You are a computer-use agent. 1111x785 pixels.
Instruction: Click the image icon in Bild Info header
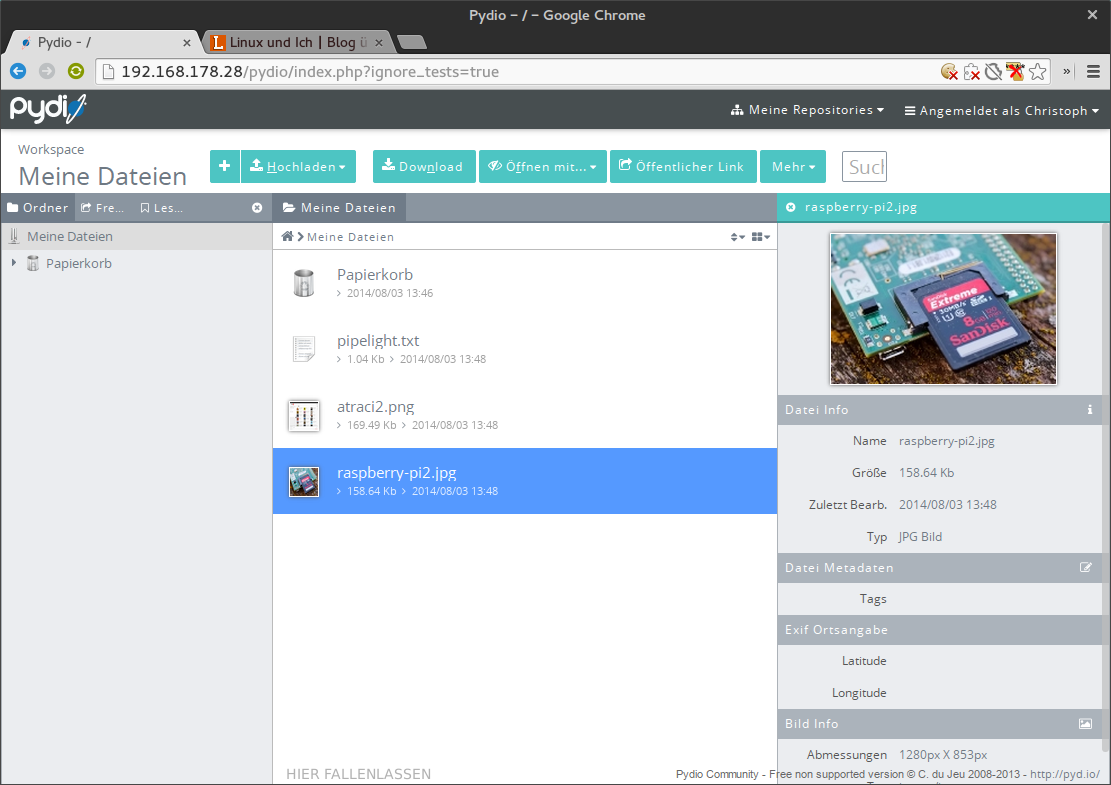click(1085, 724)
